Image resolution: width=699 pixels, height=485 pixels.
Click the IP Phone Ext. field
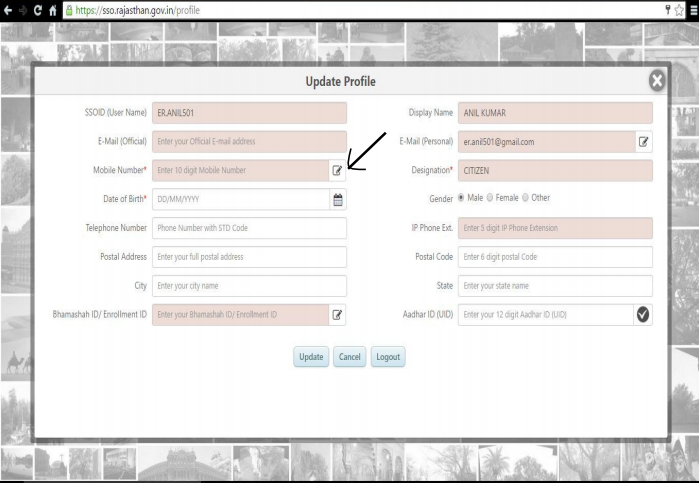pos(555,228)
